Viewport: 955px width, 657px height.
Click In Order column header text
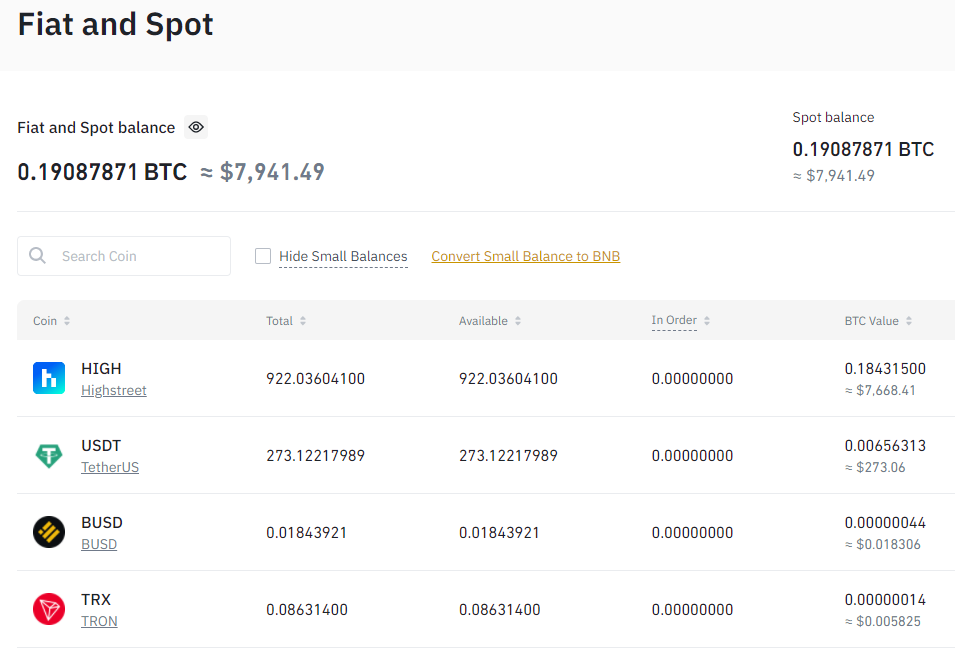pyautogui.click(x=674, y=320)
